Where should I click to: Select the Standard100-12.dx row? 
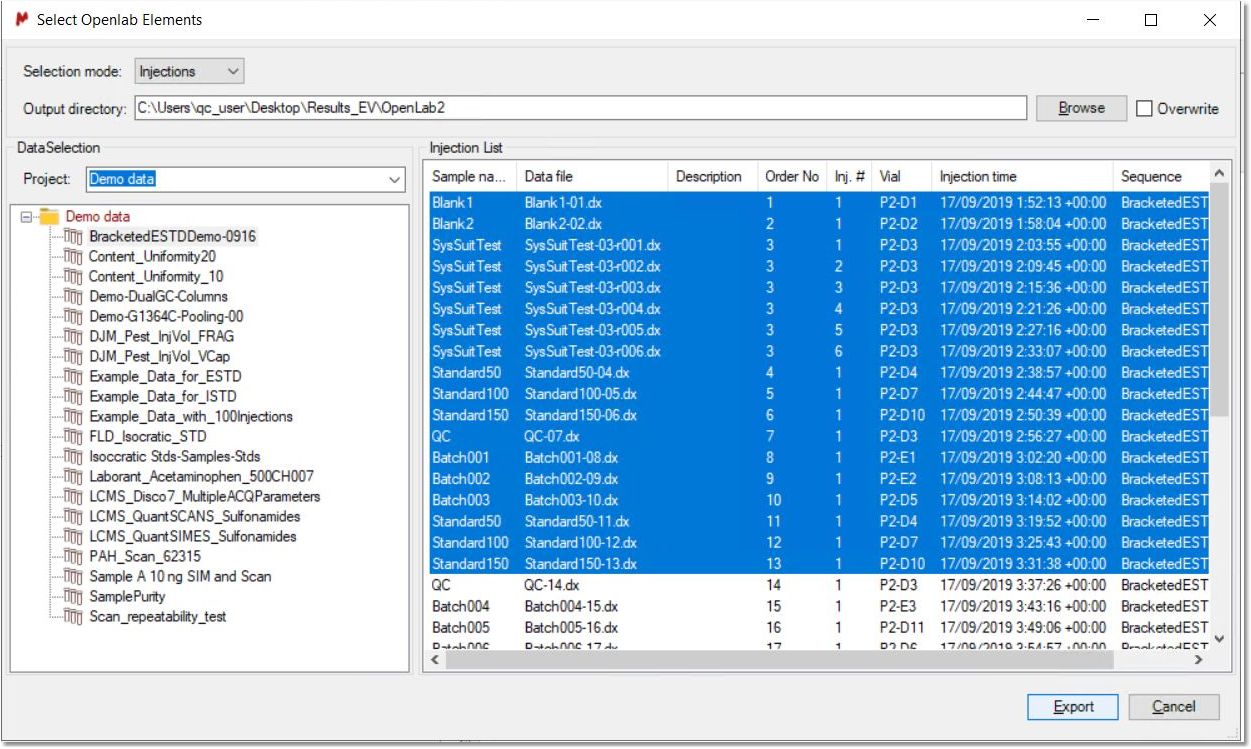817,543
